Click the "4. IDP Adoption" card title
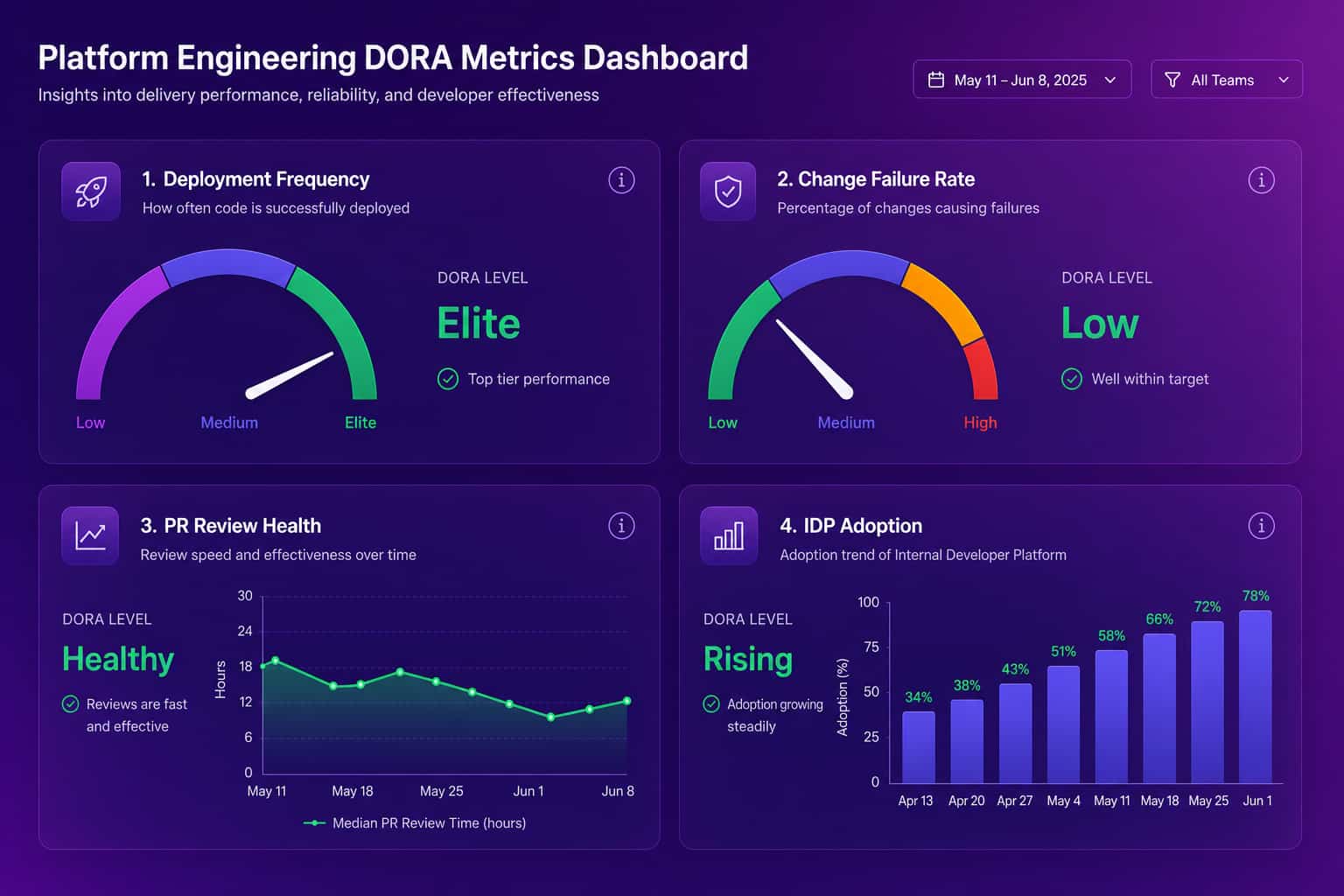 click(x=850, y=526)
